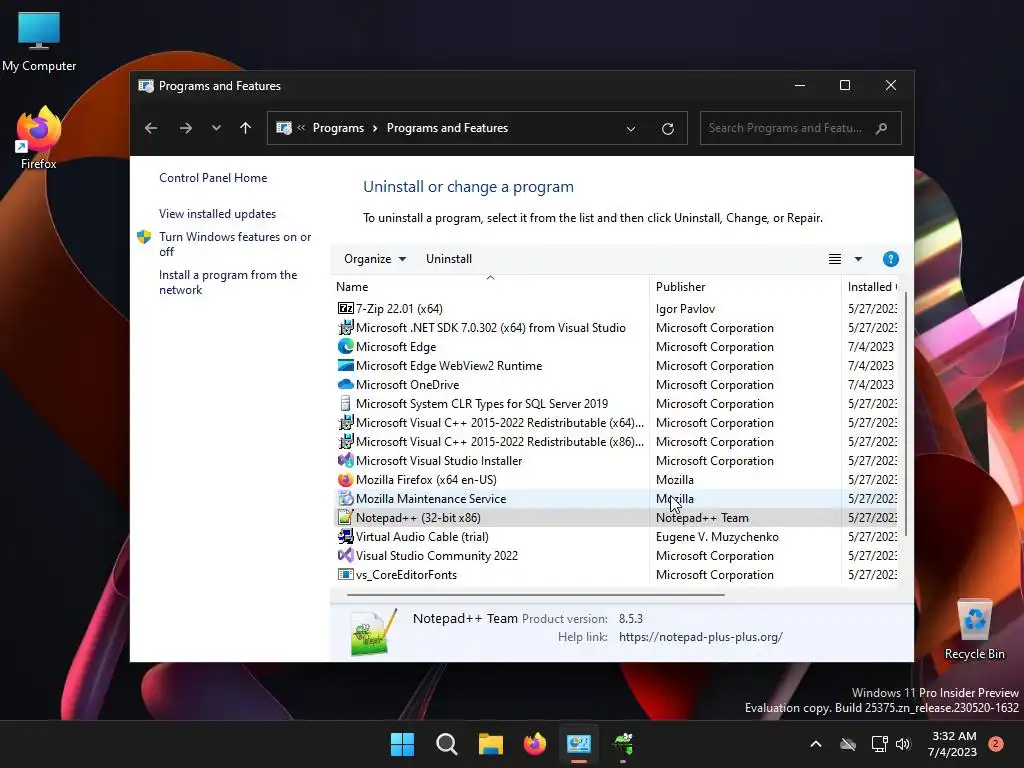Select 'Virtual Audio Cable (trial)' row text
This screenshot has height=768, width=1024.
pyautogui.click(x=422, y=537)
